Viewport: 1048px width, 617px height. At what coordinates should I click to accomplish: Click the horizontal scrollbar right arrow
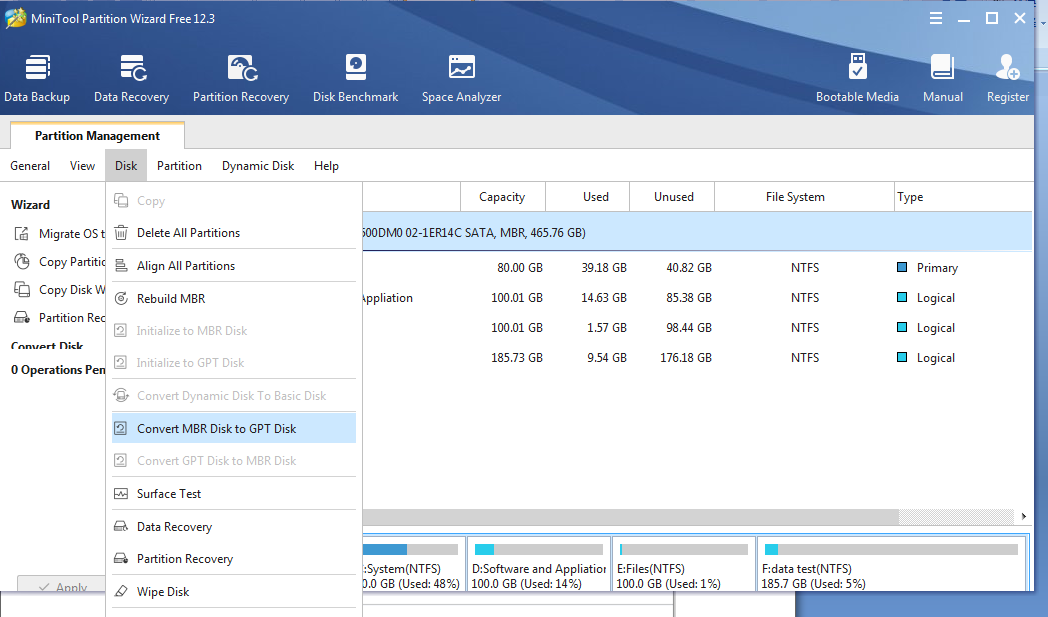coord(1023,516)
